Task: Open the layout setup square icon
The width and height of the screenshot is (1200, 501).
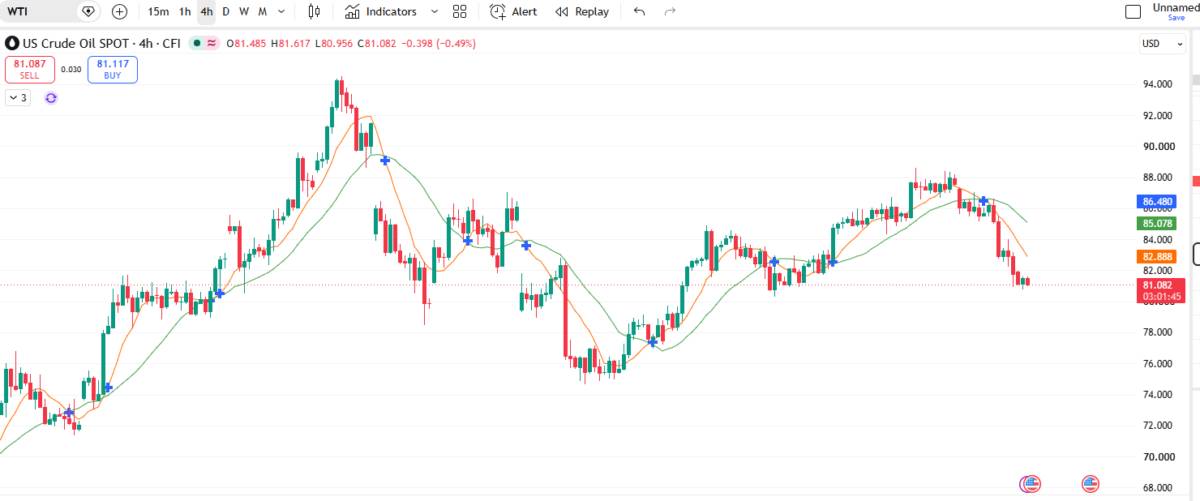Action: pyautogui.click(x=1133, y=12)
